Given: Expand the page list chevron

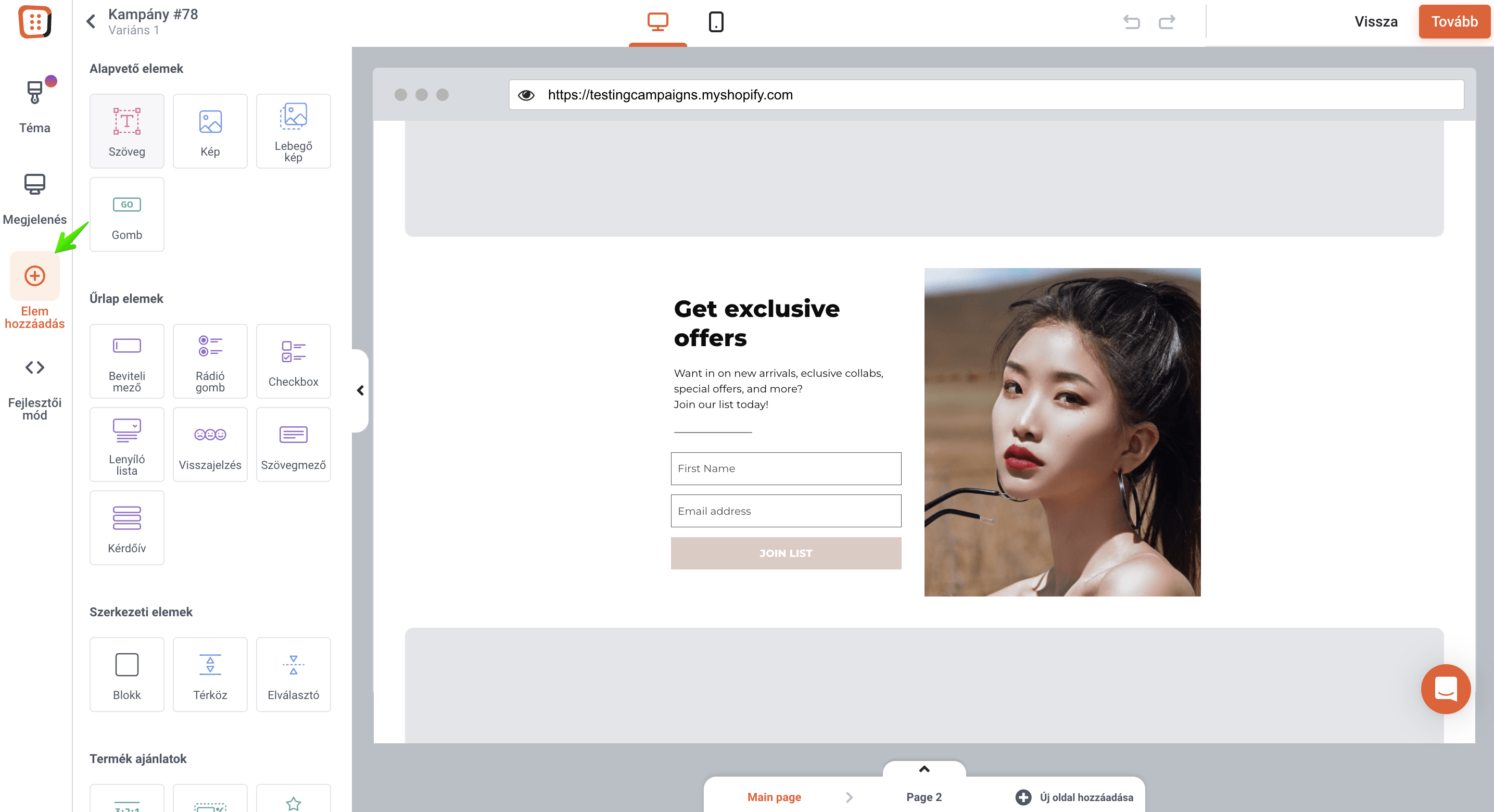Looking at the screenshot, I should click(925, 769).
